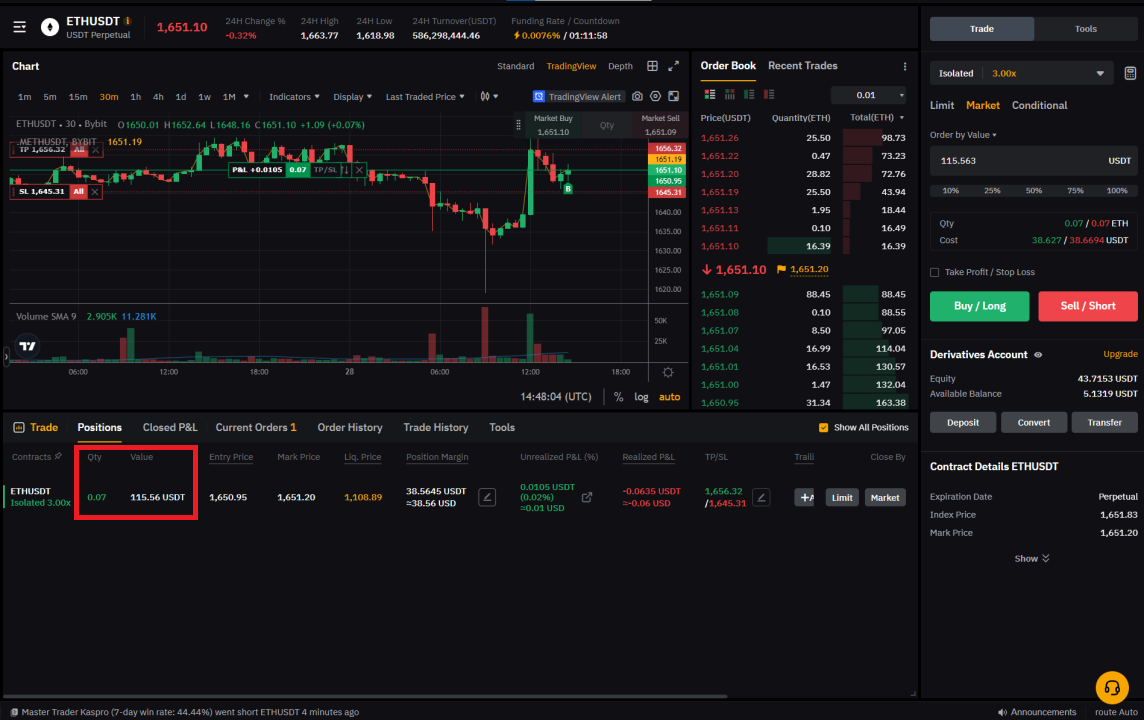The image size is (1144, 720).
Task: Hide balances with Derivatives Account eye icon
Action: [1037, 355]
